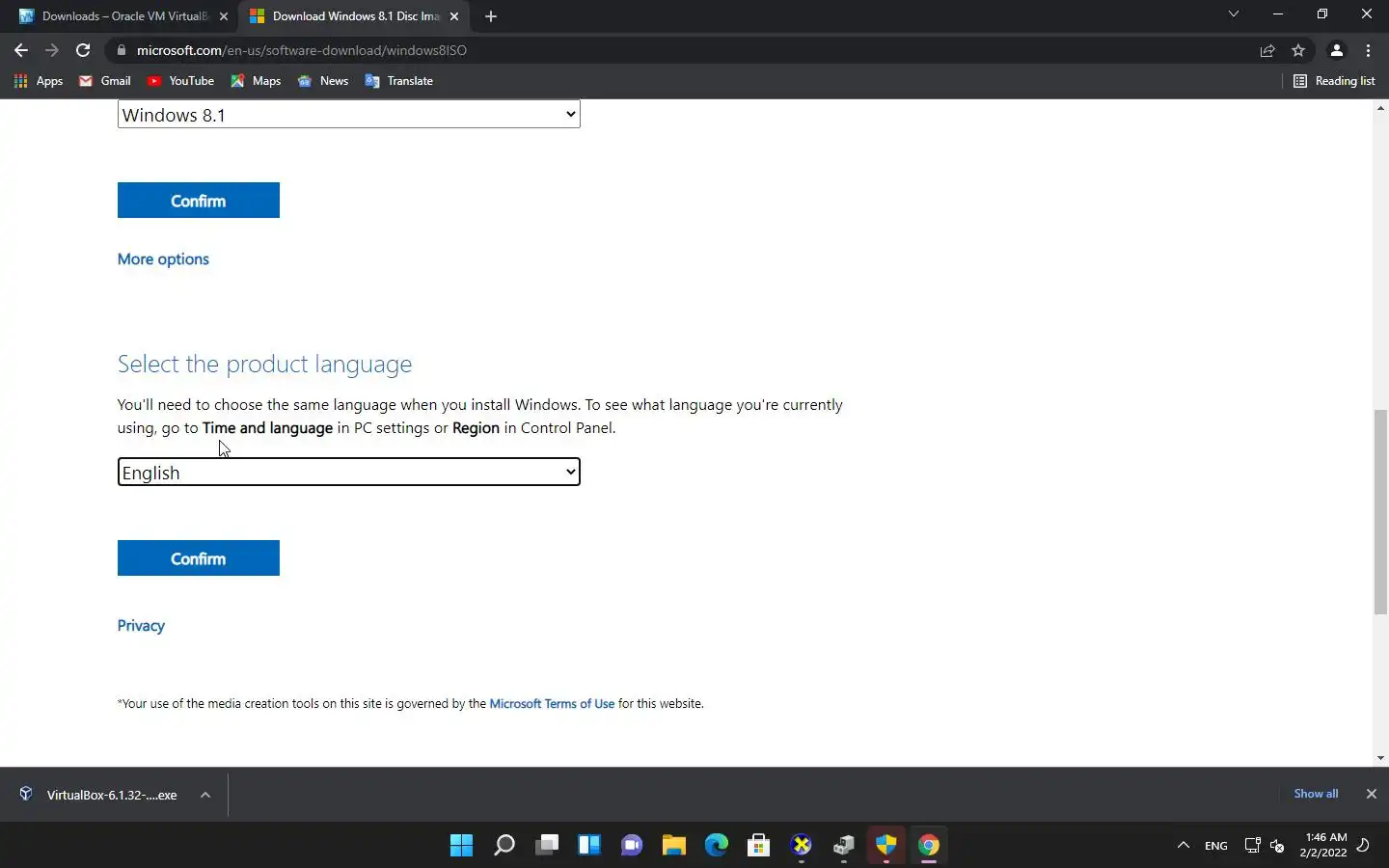
Task: Open Windows taskbar search
Action: point(504,846)
